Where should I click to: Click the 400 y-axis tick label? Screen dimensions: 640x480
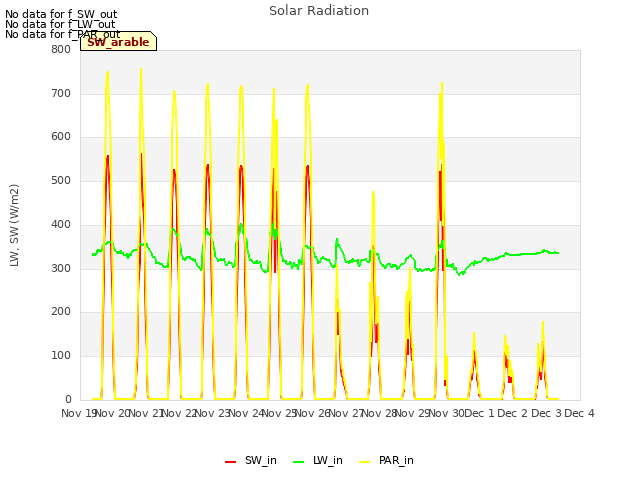(61, 224)
